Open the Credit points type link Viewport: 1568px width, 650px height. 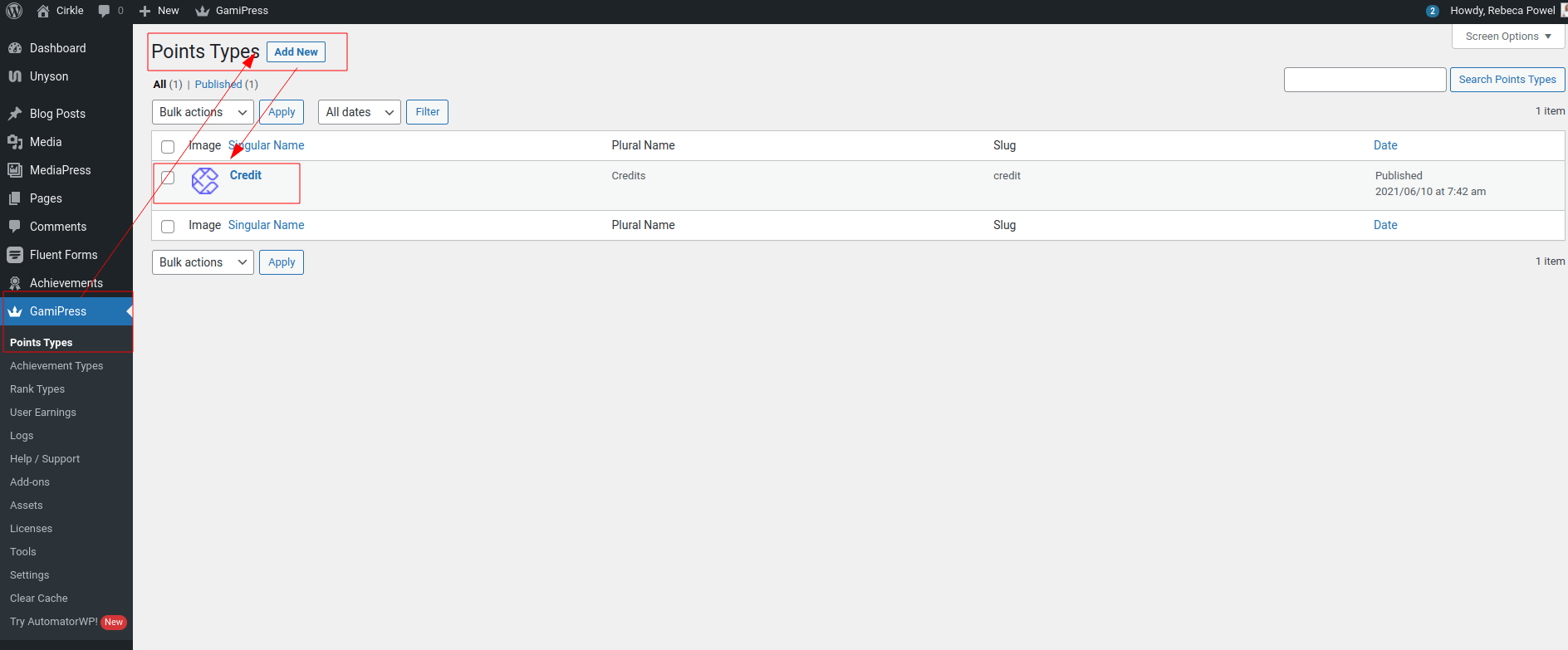coord(246,175)
